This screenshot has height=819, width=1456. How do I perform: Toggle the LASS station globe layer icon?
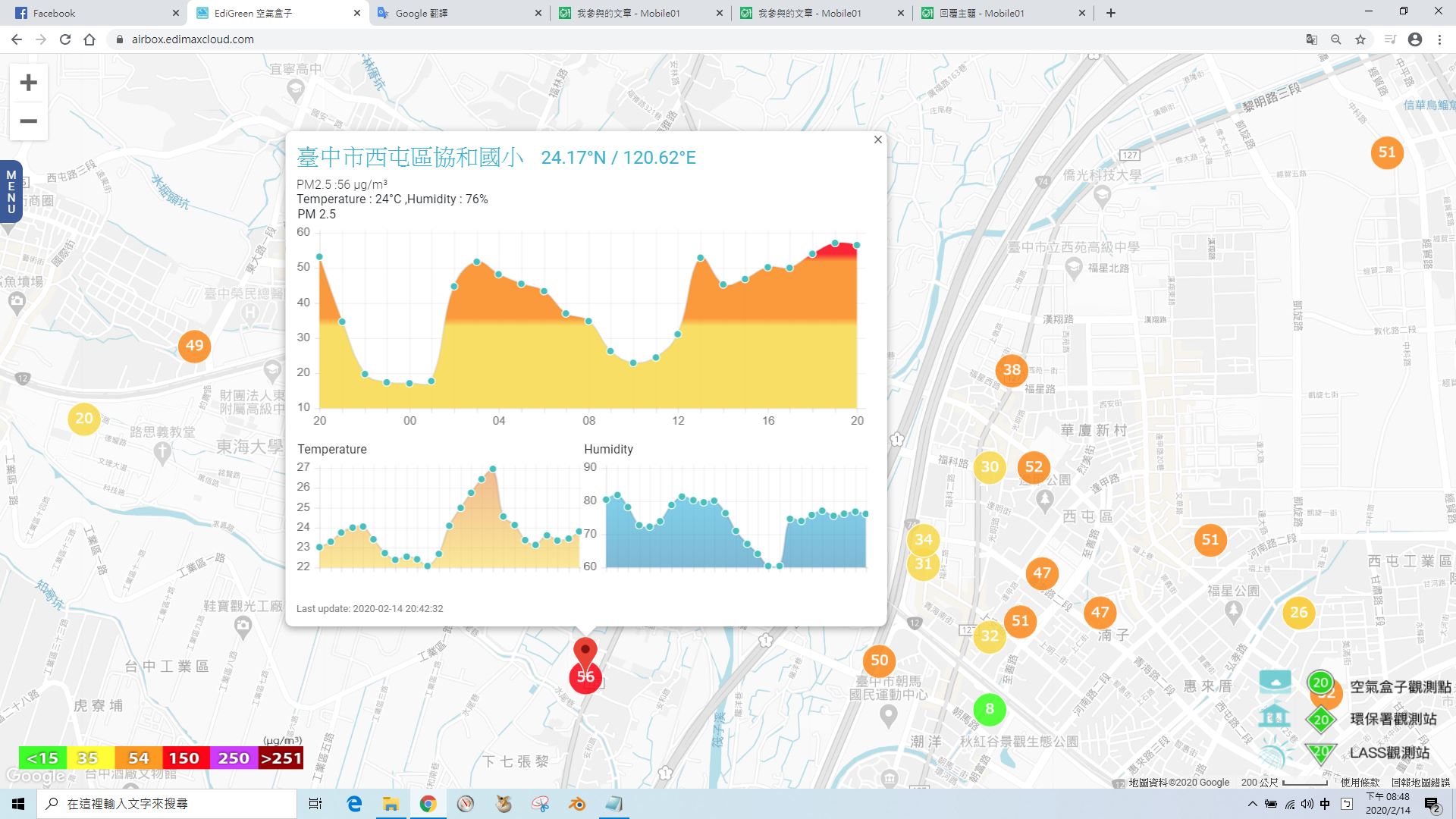pos(1275,753)
